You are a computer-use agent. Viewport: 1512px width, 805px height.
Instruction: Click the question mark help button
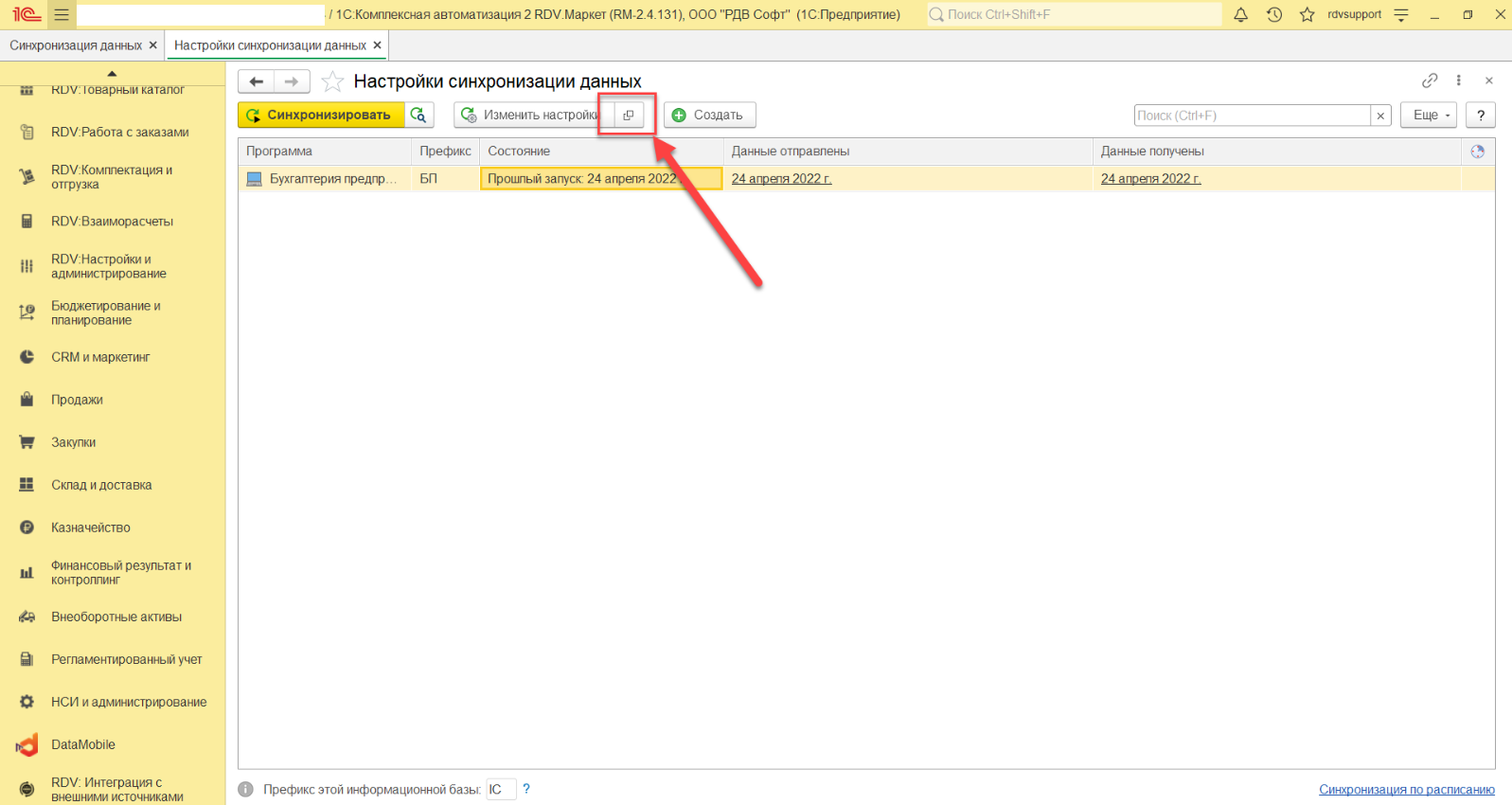click(1480, 115)
